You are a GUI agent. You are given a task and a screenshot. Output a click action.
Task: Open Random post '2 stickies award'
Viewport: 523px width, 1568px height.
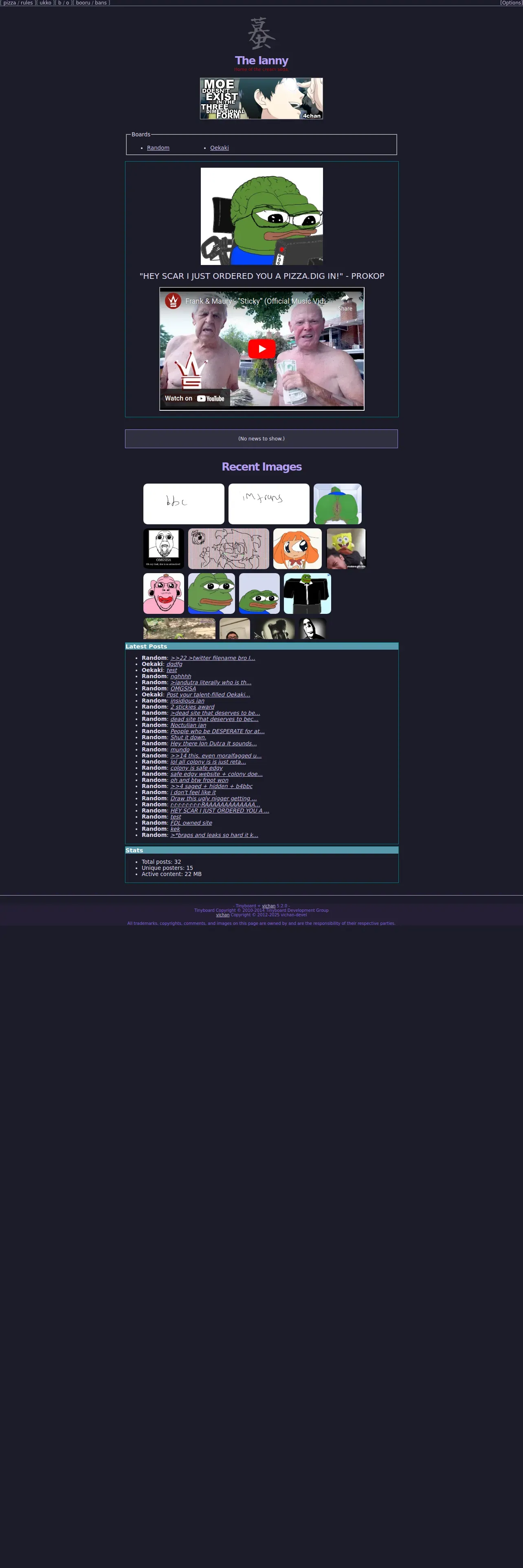point(192,707)
